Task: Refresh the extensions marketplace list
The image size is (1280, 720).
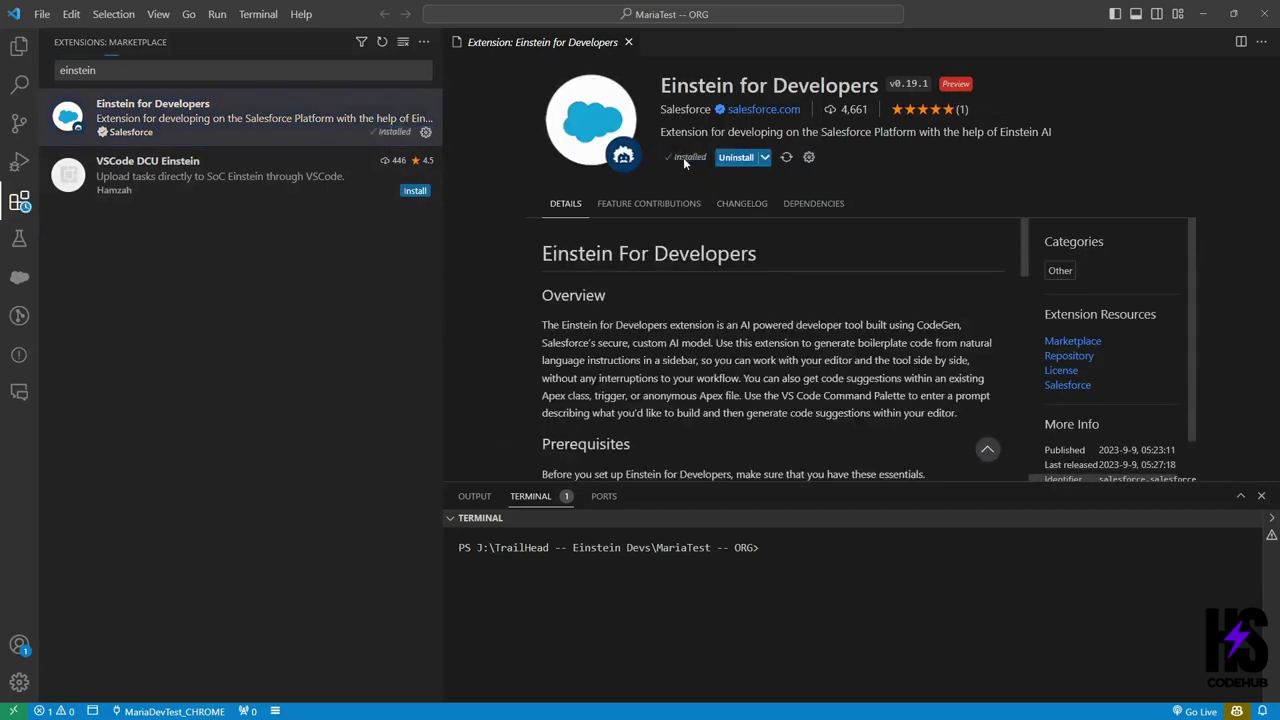Action: [382, 42]
